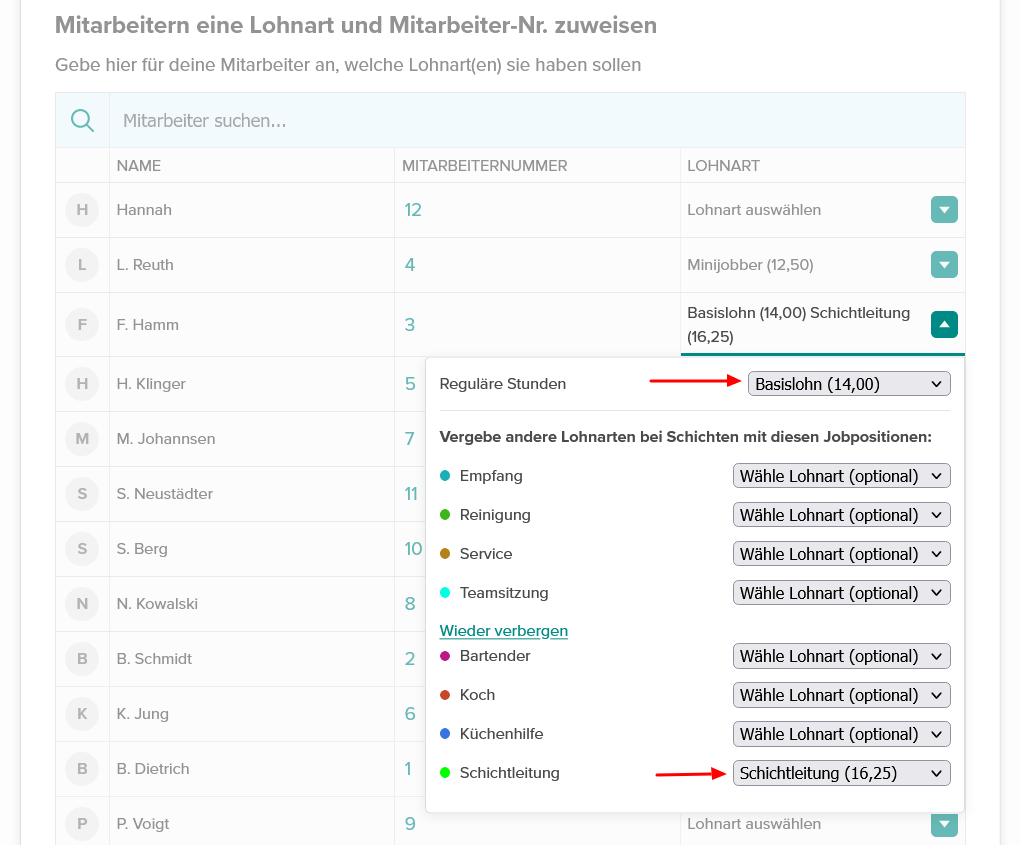Open Küchenhilfe Lohnart select

click(842, 734)
